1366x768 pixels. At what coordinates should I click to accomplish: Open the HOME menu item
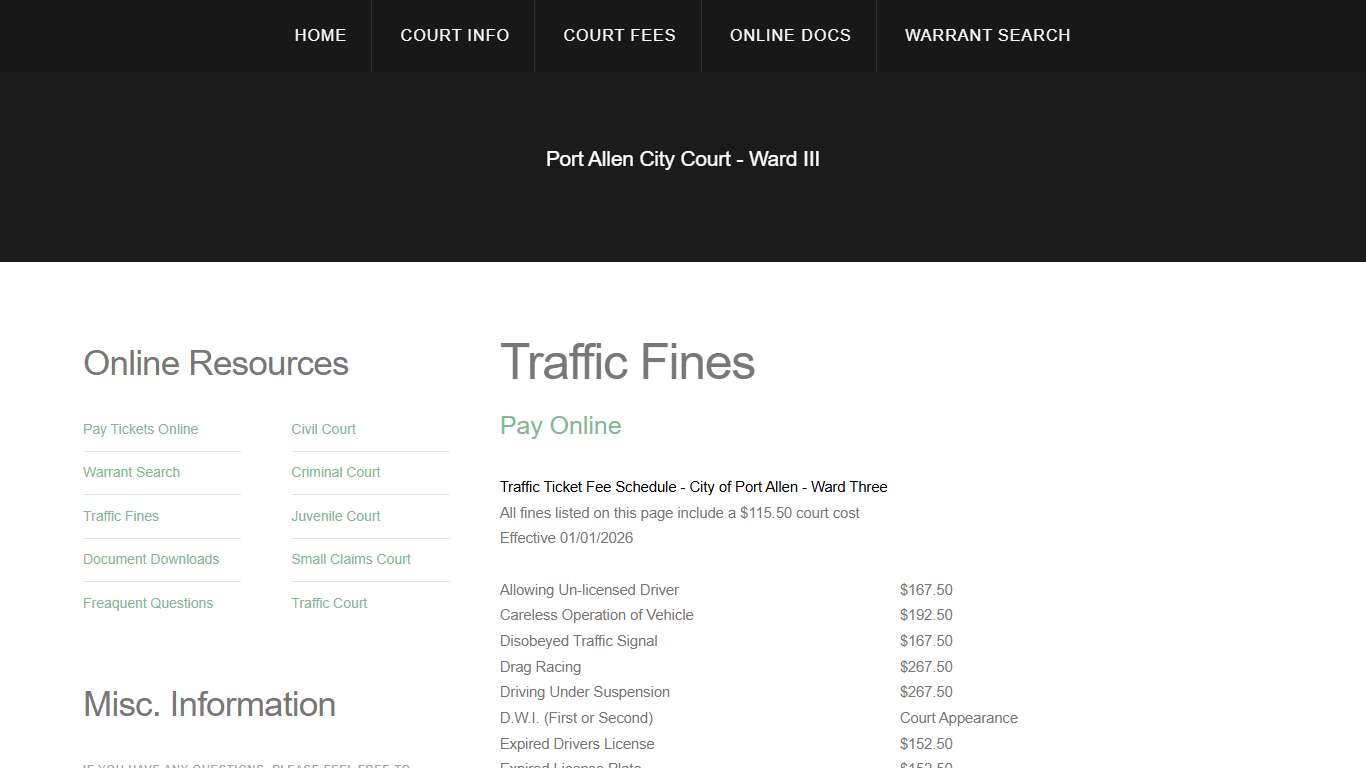click(x=320, y=35)
